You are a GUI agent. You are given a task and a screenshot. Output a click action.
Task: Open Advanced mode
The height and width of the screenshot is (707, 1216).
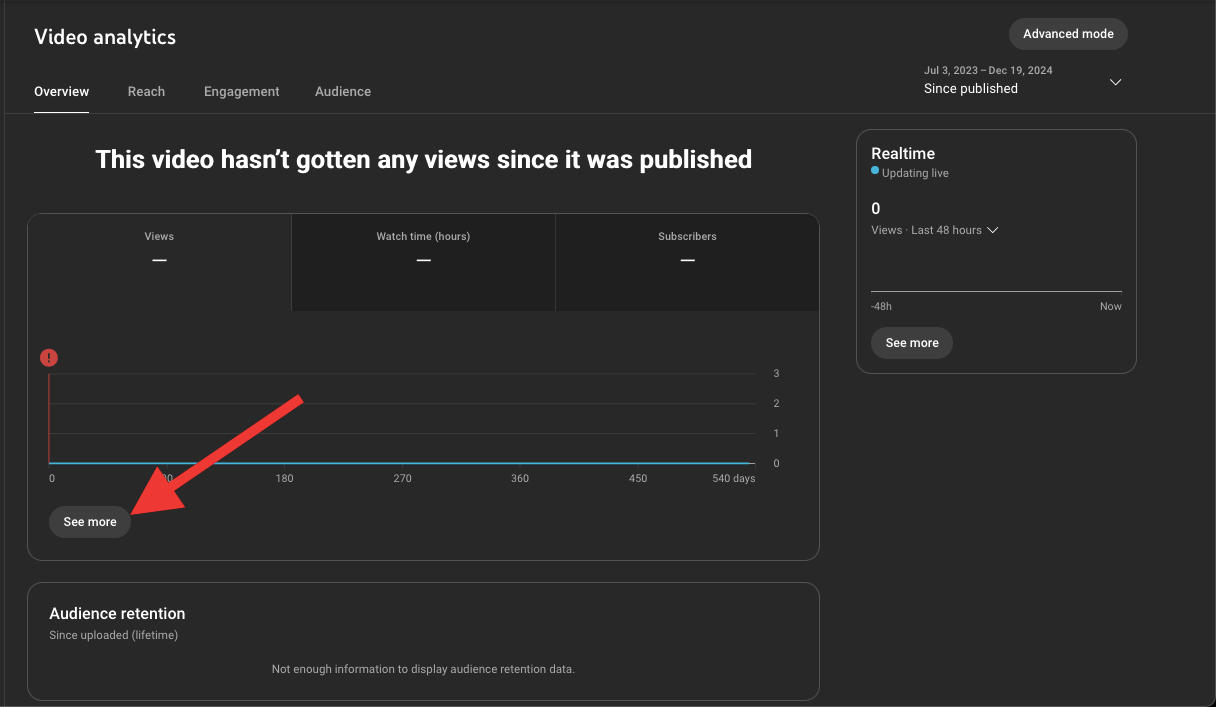pyautogui.click(x=1067, y=33)
